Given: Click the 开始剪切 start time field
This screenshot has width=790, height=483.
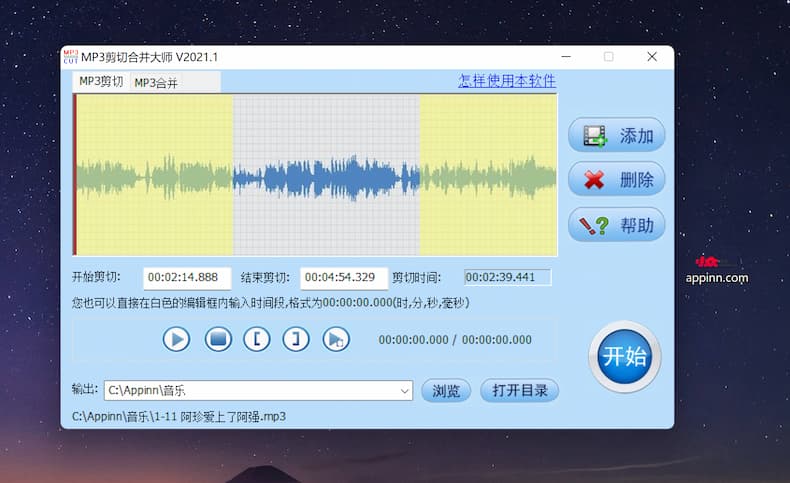Looking at the screenshot, I should click(187, 278).
